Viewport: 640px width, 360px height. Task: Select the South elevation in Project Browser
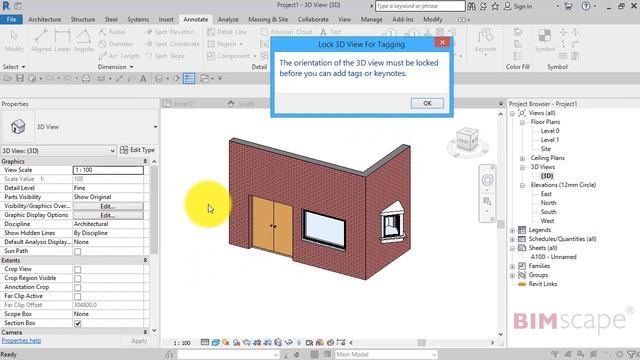548,212
